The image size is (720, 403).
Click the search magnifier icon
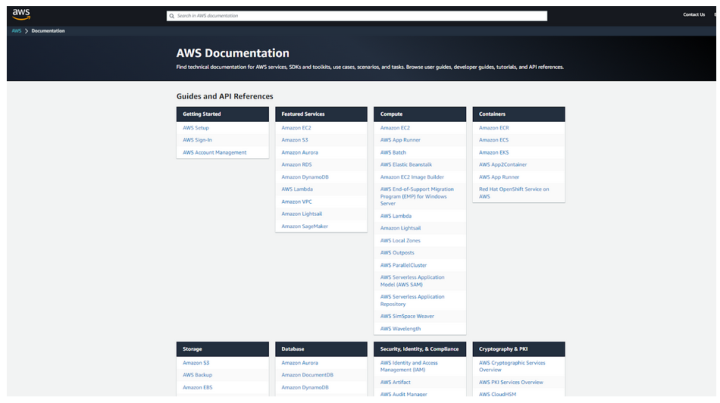pos(172,16)
